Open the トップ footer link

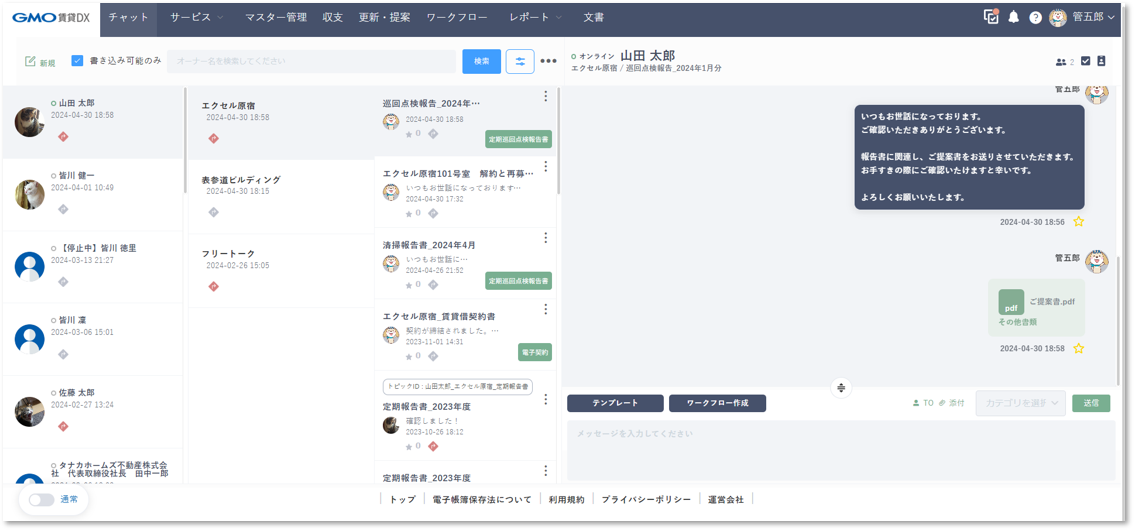(x=402, y=500)
